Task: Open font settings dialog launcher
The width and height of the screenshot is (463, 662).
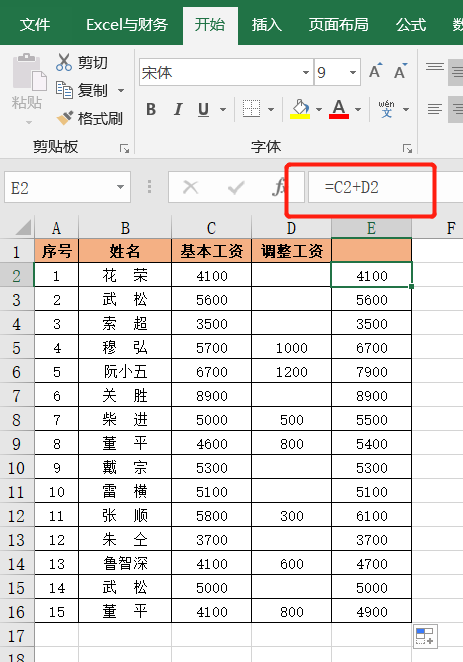Action: (407, 148)
